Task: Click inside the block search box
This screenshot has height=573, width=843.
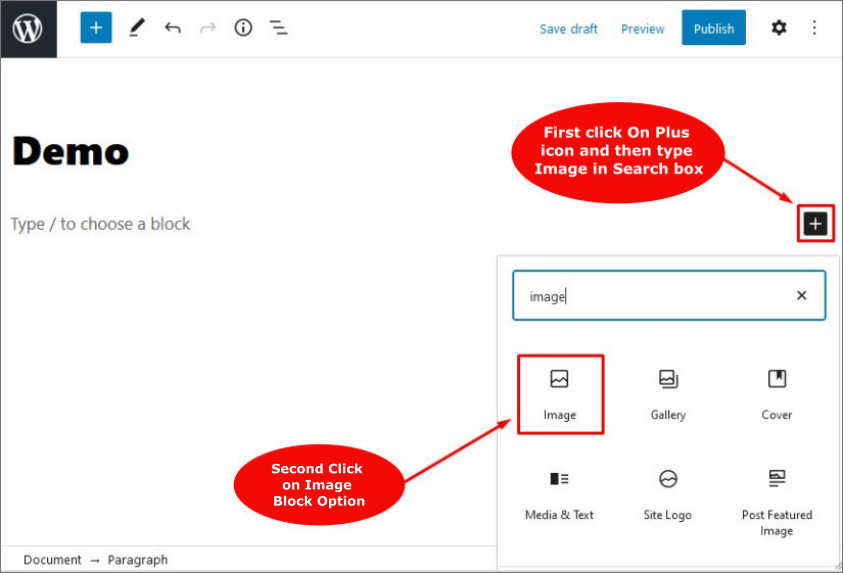Action: point(650,296)
